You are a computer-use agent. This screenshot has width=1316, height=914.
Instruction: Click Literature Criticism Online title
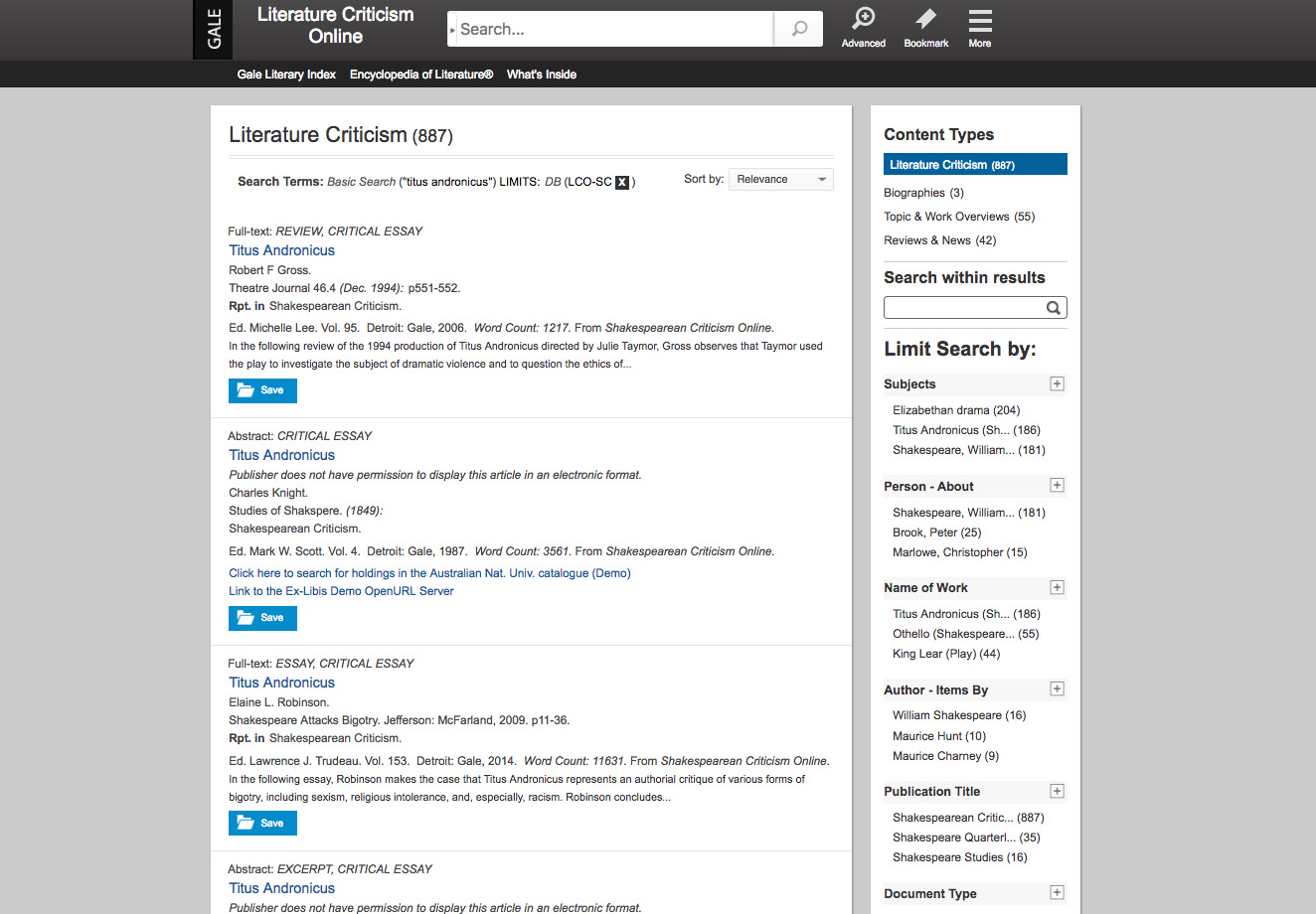pyautogui.click(x=335, y=26)
